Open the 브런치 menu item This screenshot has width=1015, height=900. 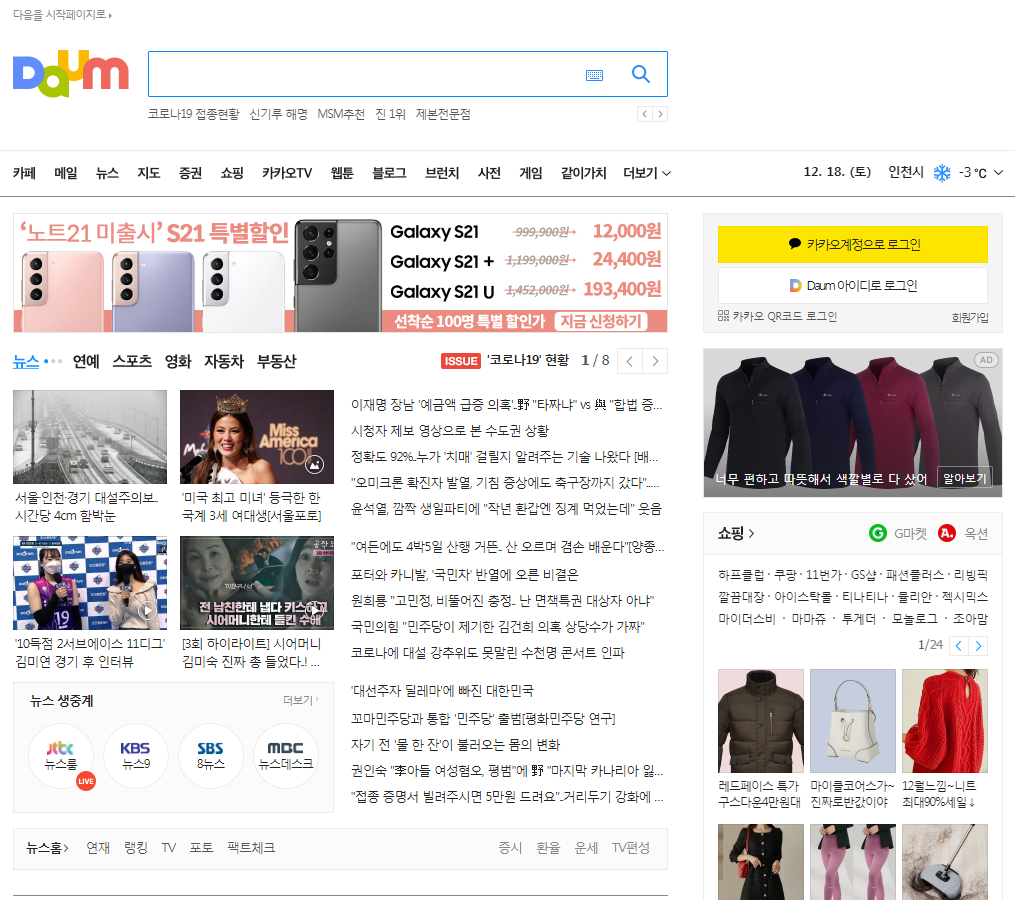(442, 173)
